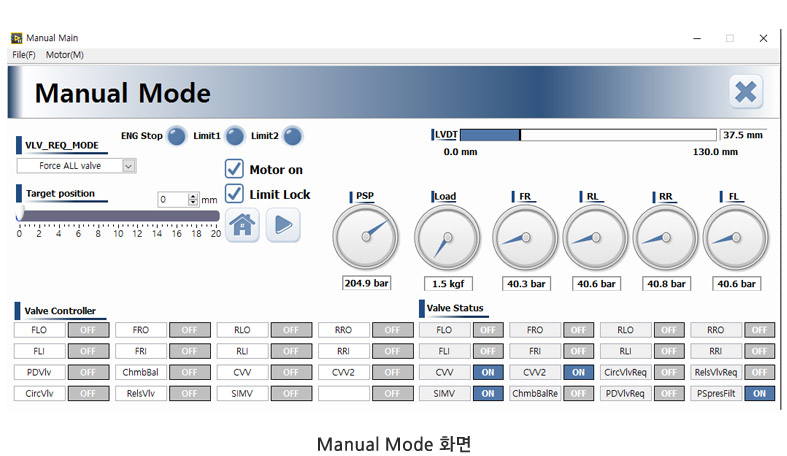The width and height of the screenshot is (787, 456).
Task: Click the LVDT position progress bar
Action: [588, 135]
